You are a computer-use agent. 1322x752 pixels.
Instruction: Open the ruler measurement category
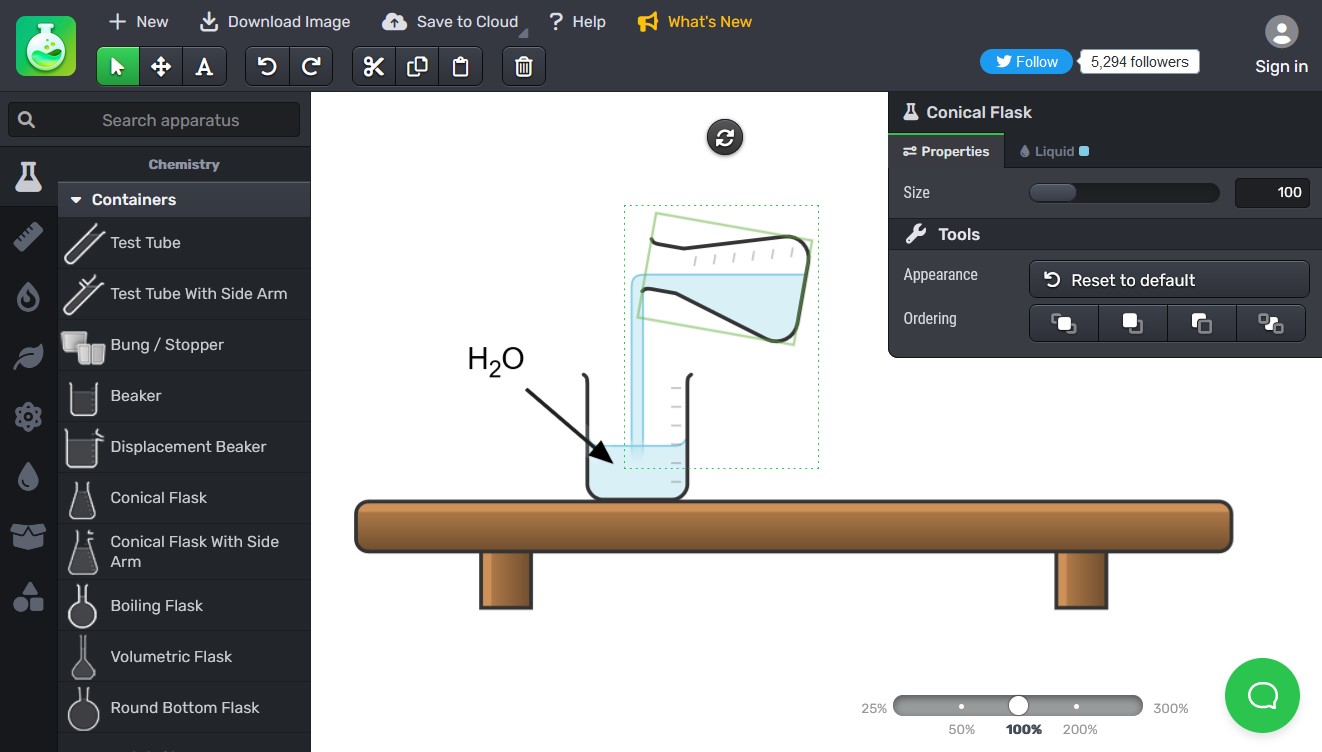point(28,238)
